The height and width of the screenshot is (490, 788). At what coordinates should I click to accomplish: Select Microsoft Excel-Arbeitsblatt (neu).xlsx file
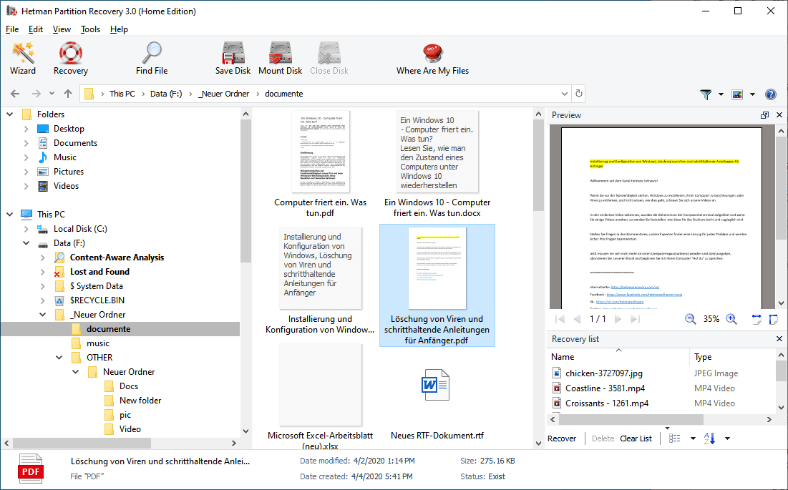pos(320,397)
